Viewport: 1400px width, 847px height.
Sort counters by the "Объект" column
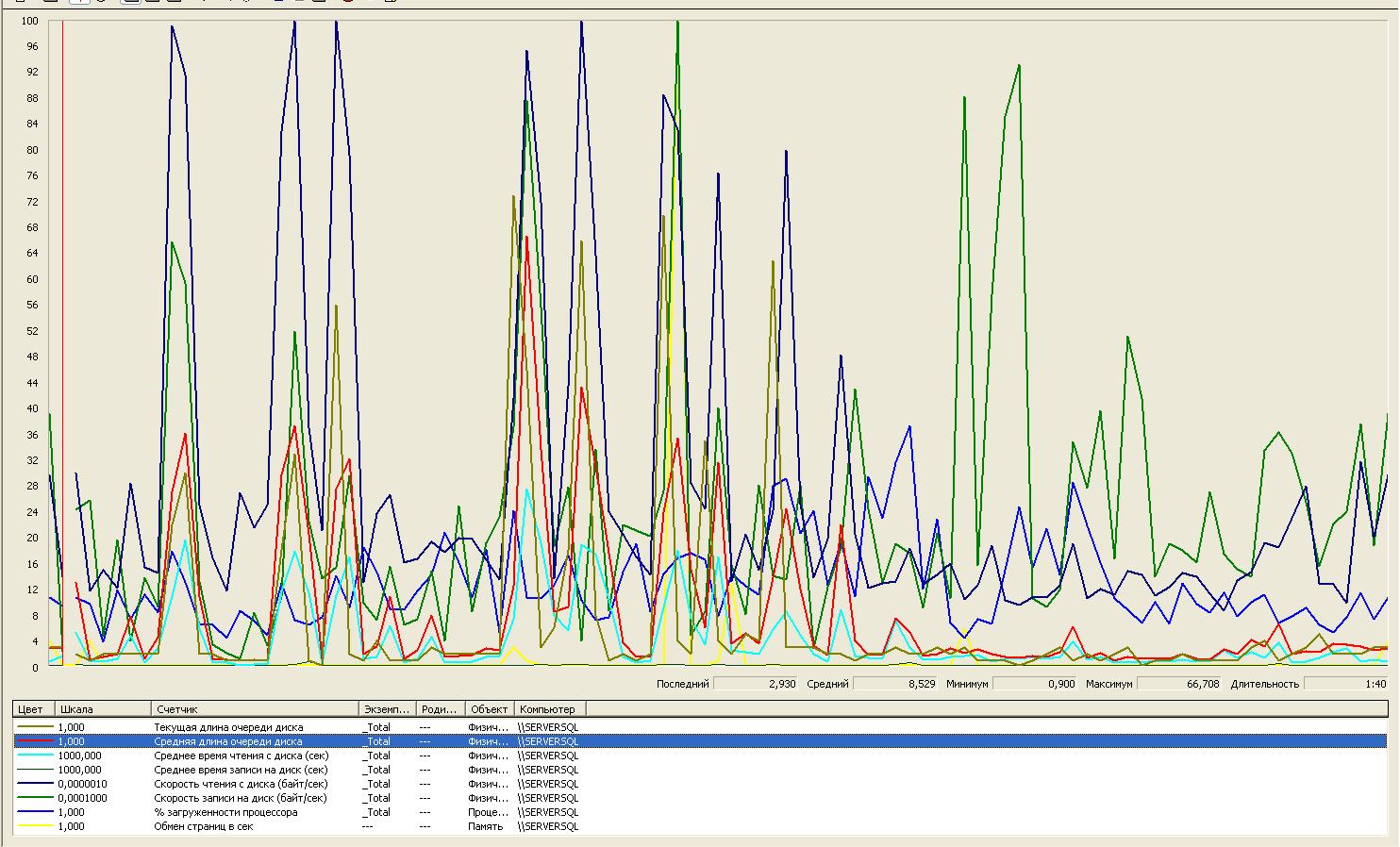[490, 708]
